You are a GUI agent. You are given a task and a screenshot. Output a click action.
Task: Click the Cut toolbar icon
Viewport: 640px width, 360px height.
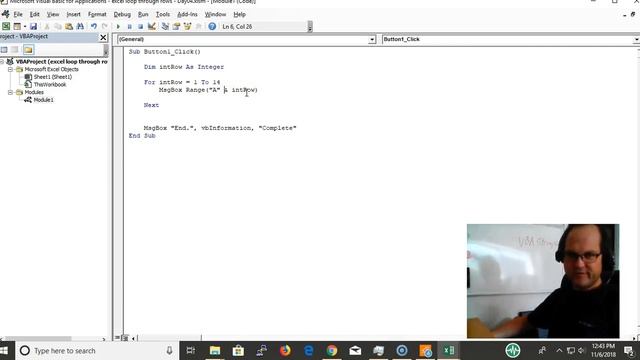pyautogui.click(x=47, y=27)
